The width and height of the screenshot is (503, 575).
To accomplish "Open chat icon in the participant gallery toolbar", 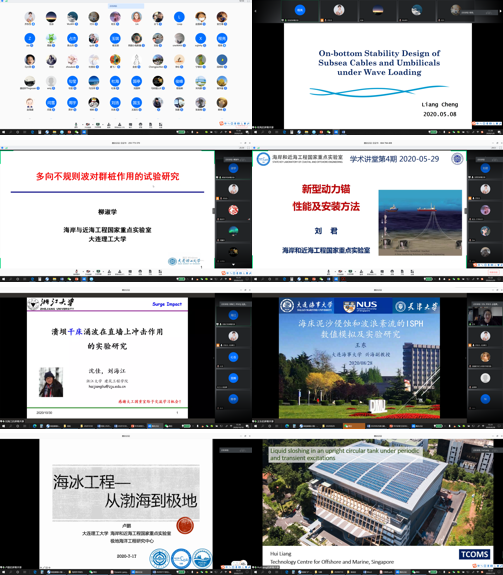I will coord(130,125).
